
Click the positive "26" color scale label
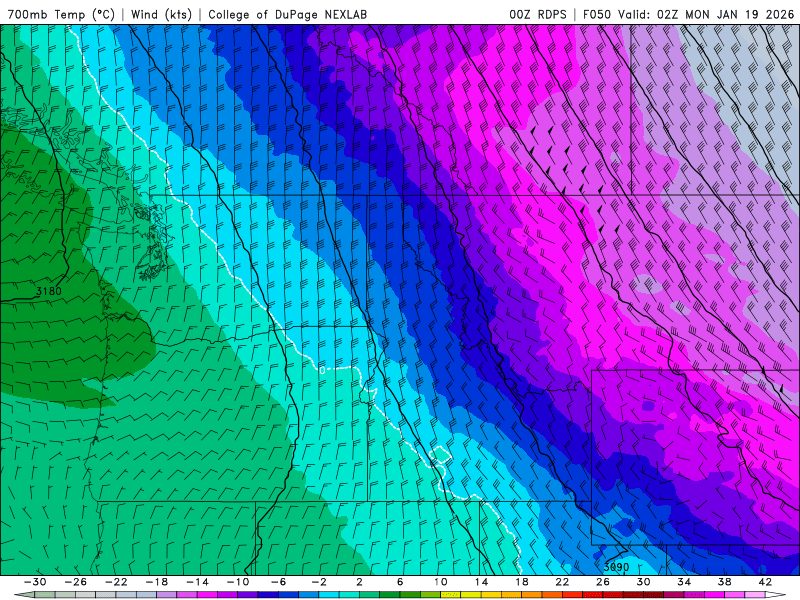click(x=603, y=582)
